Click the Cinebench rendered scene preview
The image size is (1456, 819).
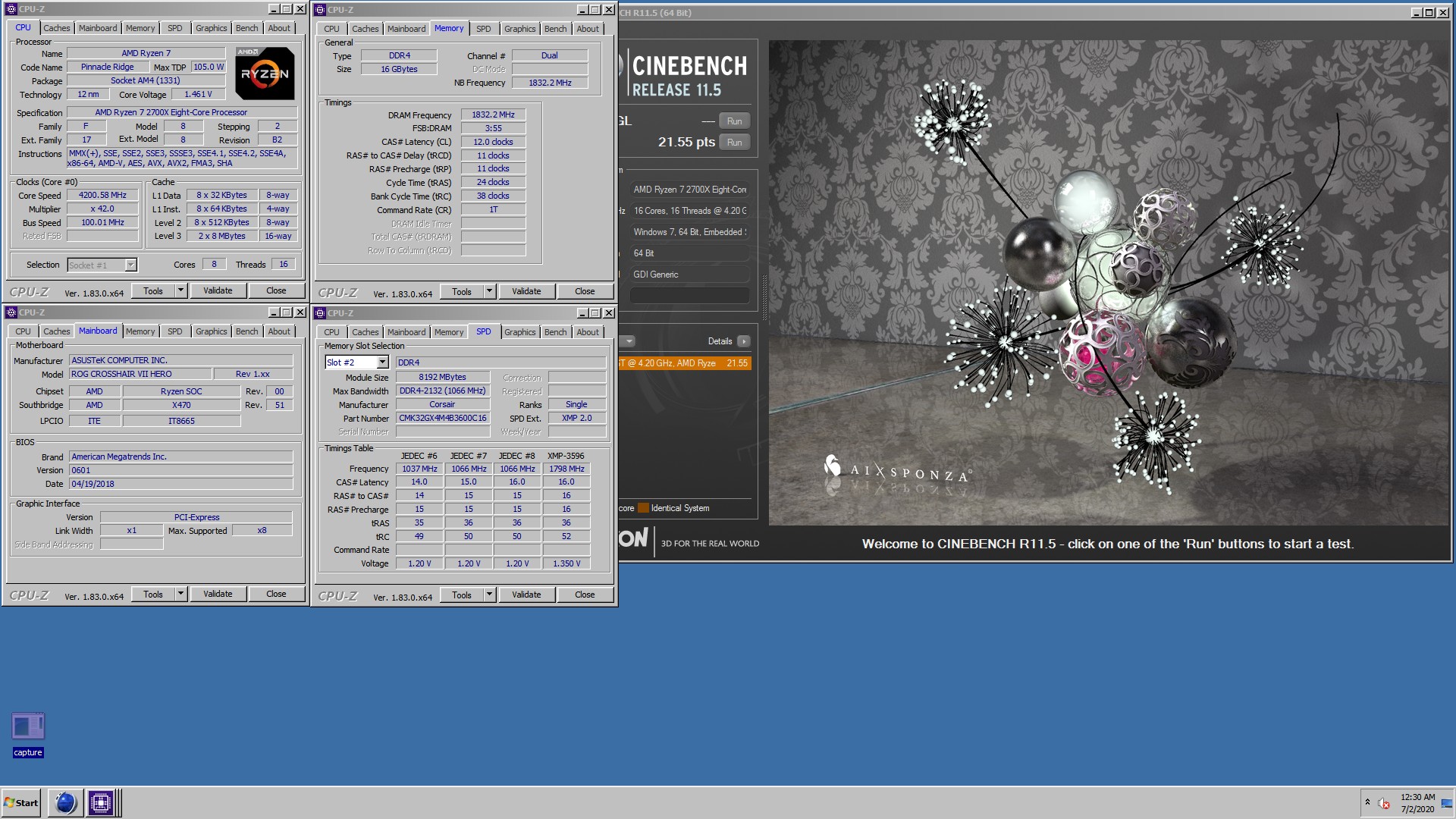pos(1108,282)
